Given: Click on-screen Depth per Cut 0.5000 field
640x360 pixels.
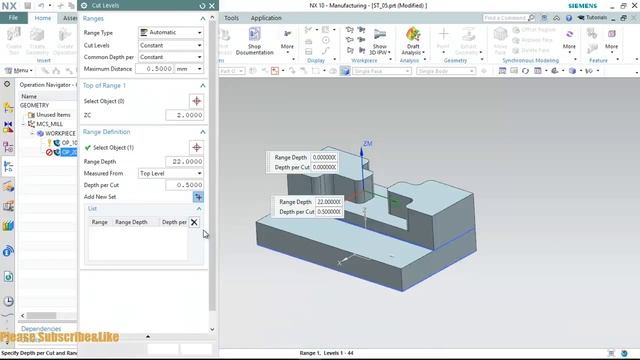Looking at the screenshot, I should point(329,212).
